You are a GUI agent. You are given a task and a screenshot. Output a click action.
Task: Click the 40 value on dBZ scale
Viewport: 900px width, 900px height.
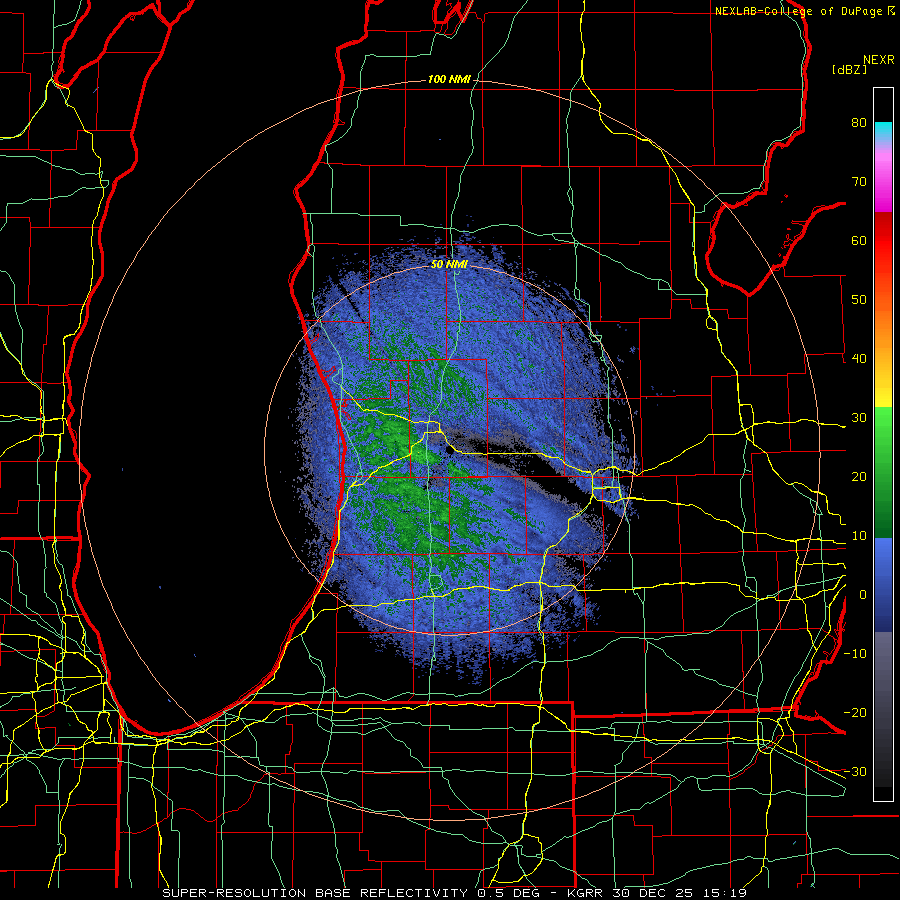[859, 359]
